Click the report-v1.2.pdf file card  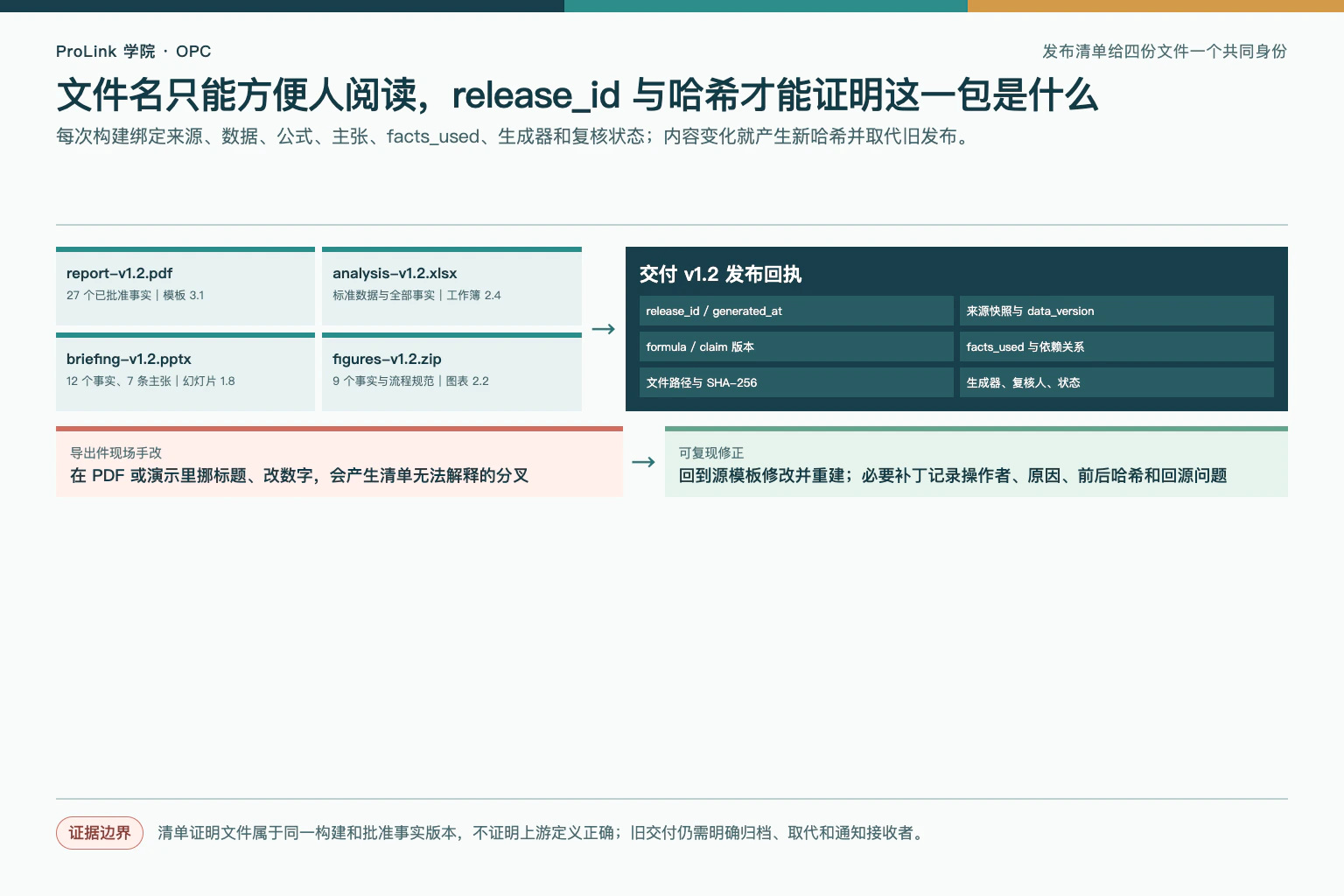click(185, 286)
